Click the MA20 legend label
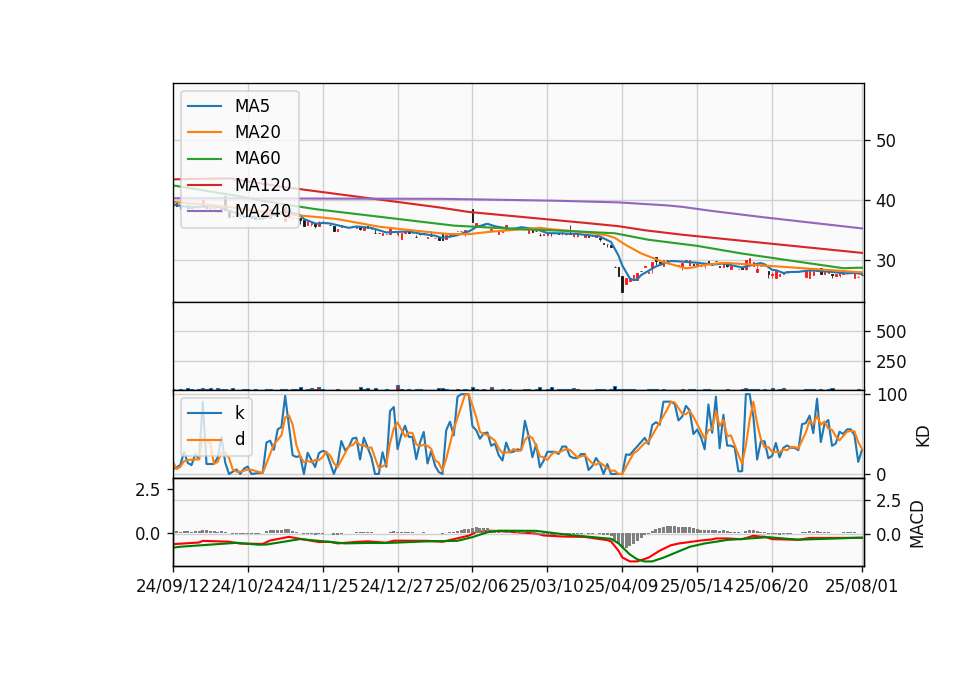 [x=257, y=132]
